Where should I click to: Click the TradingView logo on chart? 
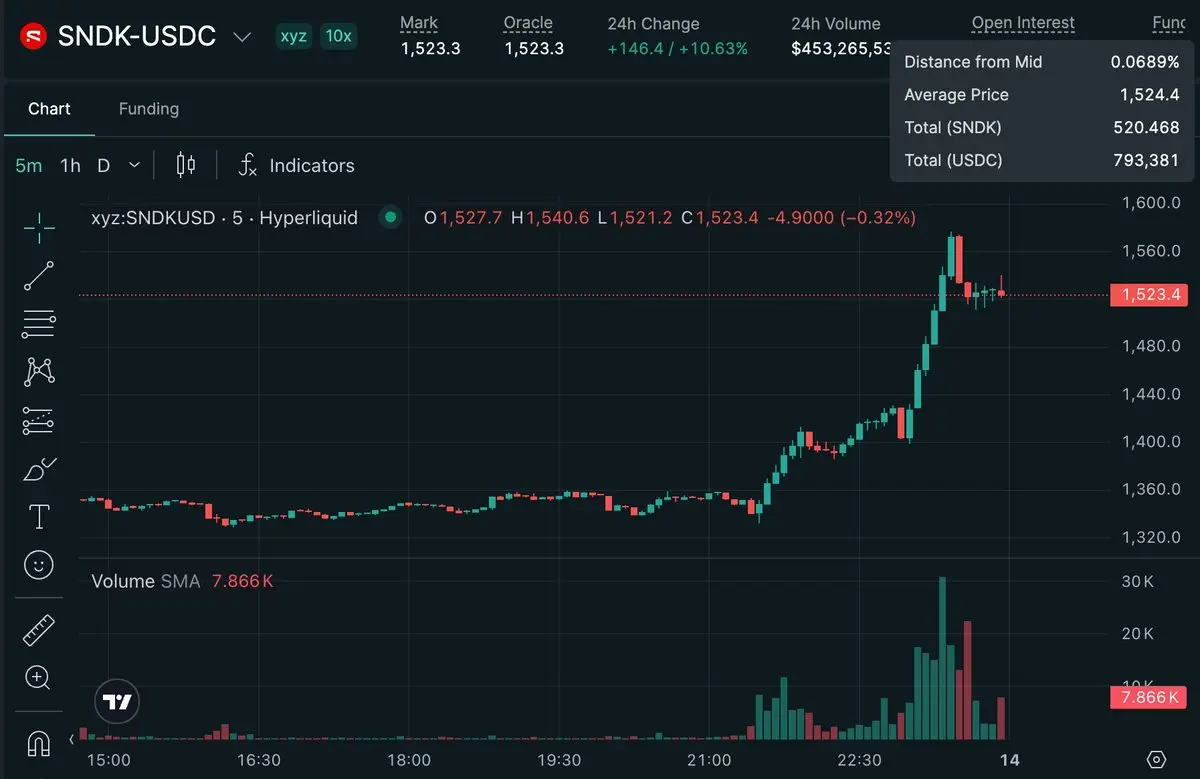pyautogui.click(x=118, y=702)
